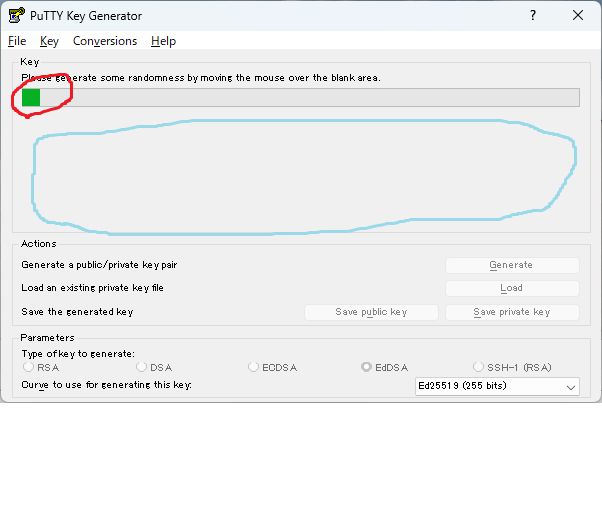Select the ECDSA key type
This screenshot has width=602, height=528.
tap(273, 367)
